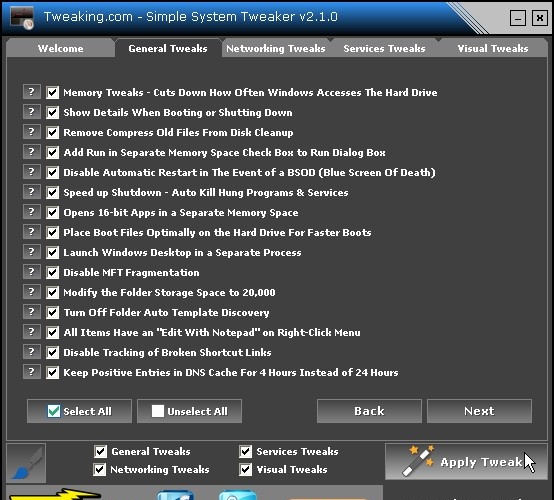Open help for Disable Tracking Broken Shortcut Links
This screenshot has height=500, width=554.
[x=31, y=352]
